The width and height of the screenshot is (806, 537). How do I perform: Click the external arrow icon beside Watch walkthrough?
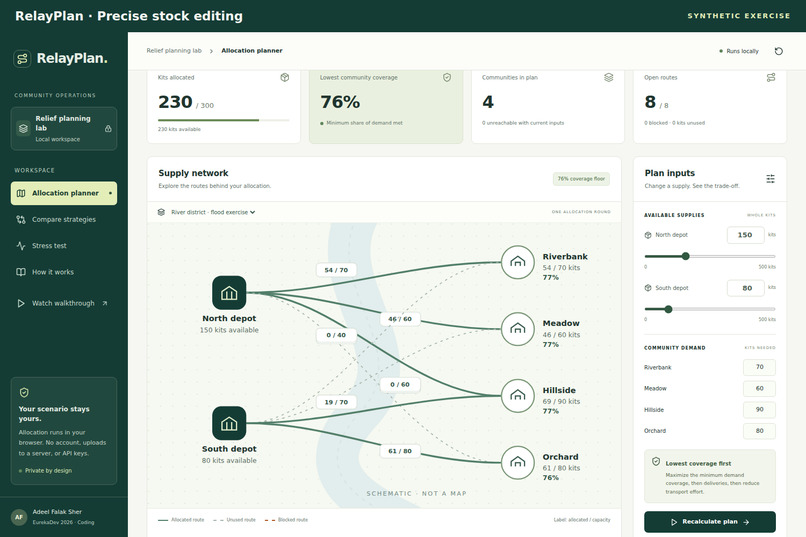pyautogui.click(x=105, y=303)
